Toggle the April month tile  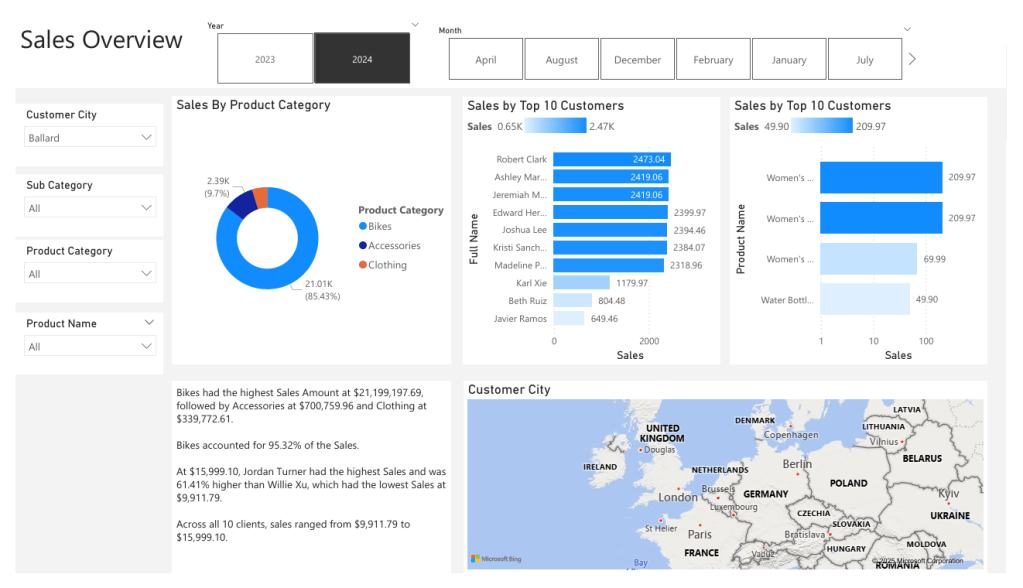pyautogui.click(x=486, y=60)
